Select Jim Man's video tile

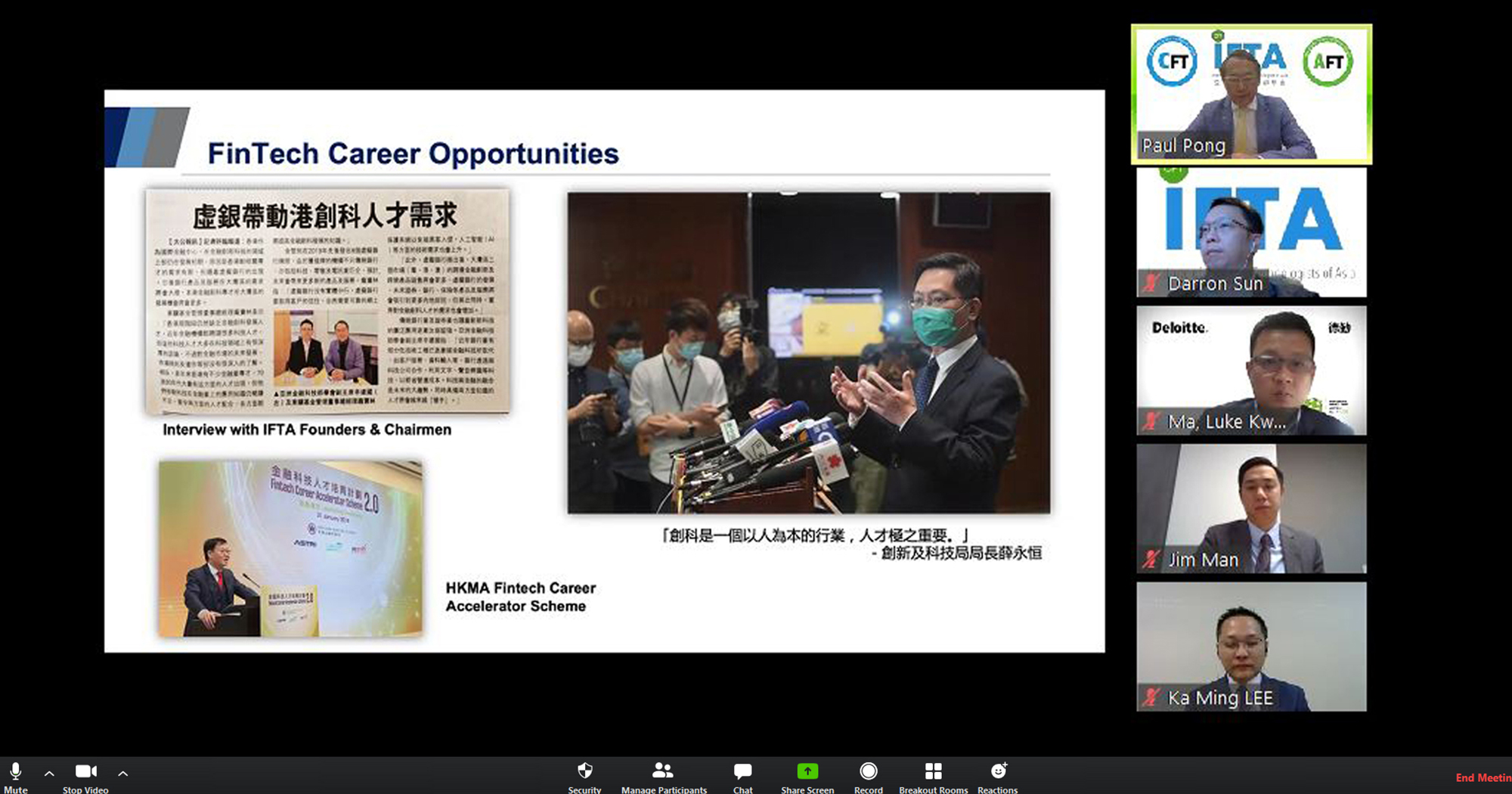pos(1251,508)
